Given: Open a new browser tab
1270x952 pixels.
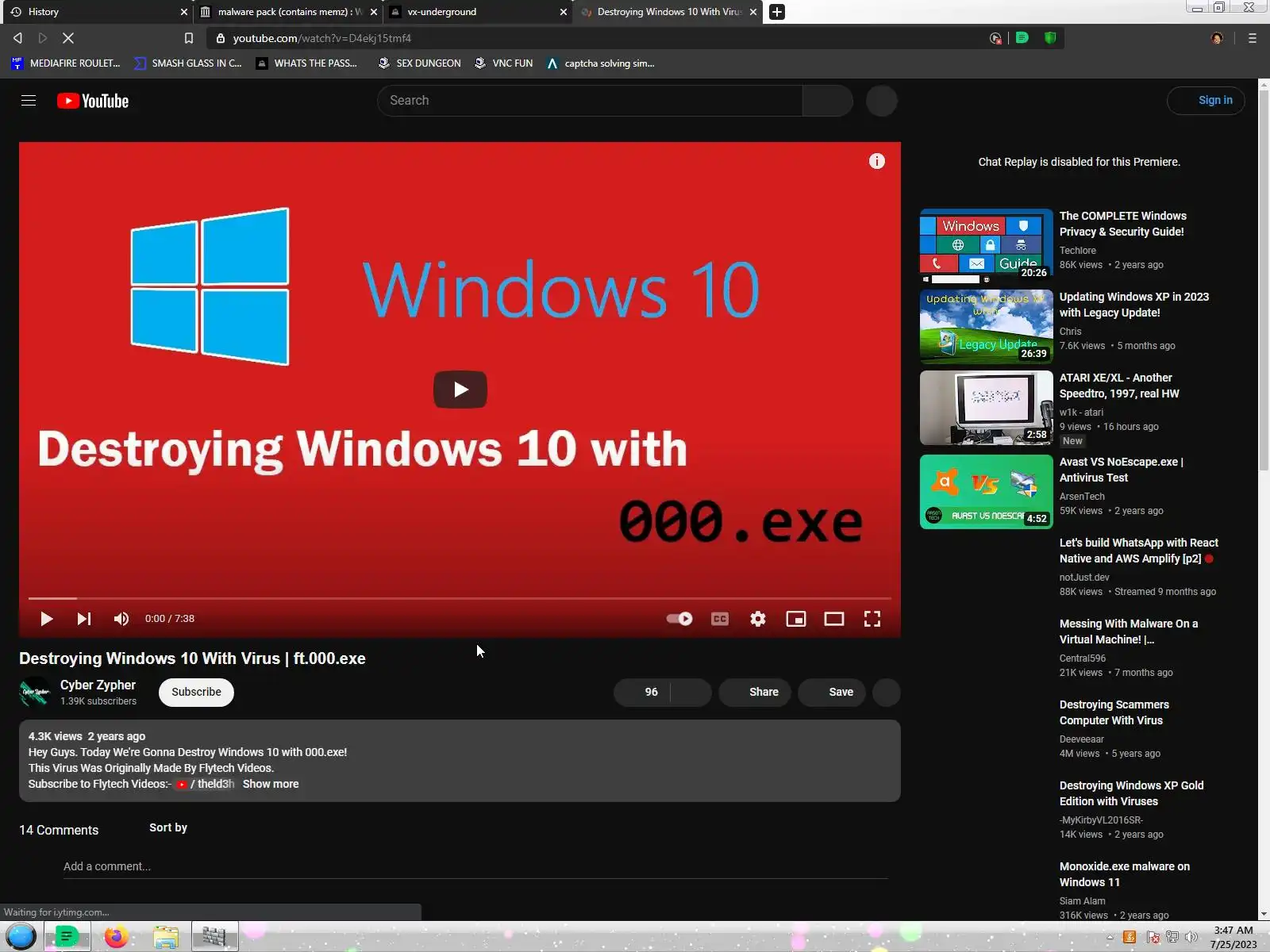Looking at the screenshot, I should pyautogui.click(x=777, y=12).
